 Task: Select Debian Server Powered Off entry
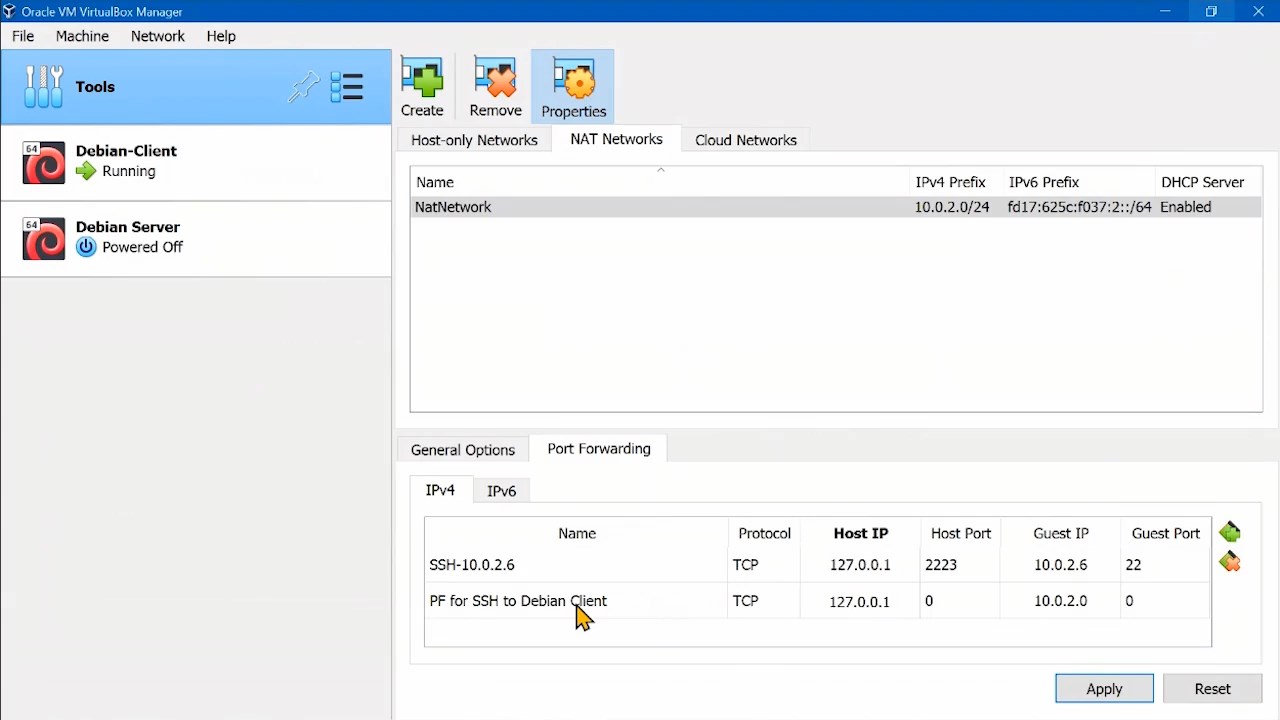pyautogui.click(x=196, y=238)
